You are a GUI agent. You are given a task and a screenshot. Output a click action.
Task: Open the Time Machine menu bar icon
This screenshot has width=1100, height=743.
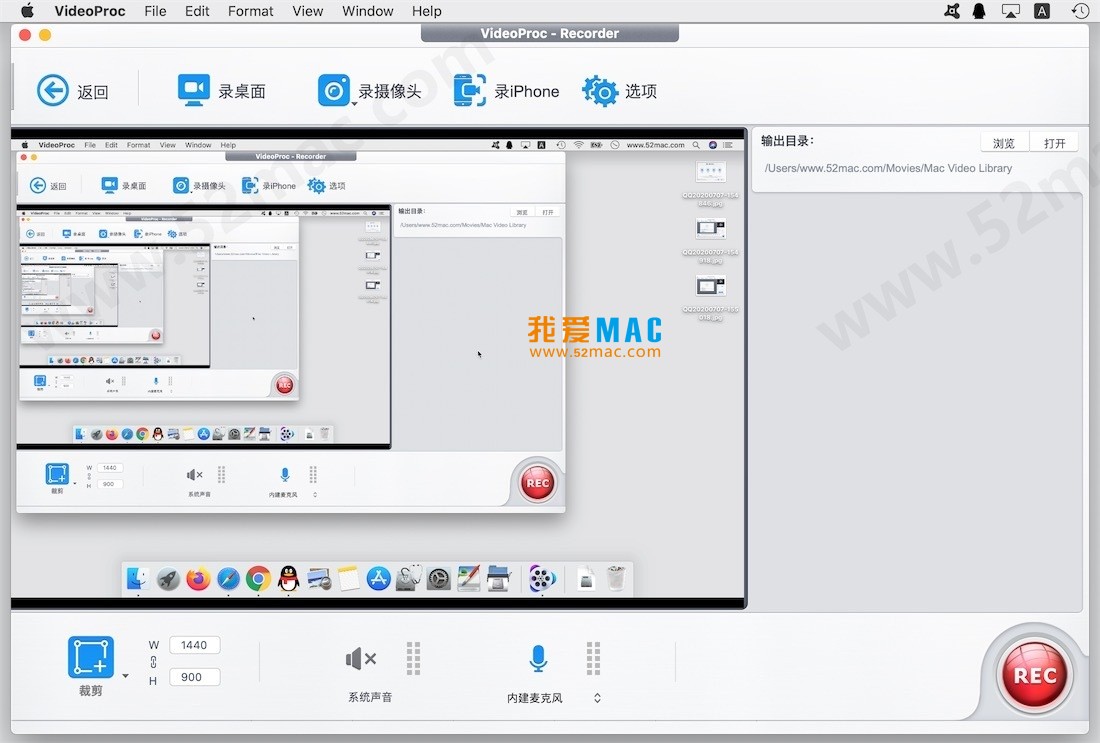tap(1080, 11)
